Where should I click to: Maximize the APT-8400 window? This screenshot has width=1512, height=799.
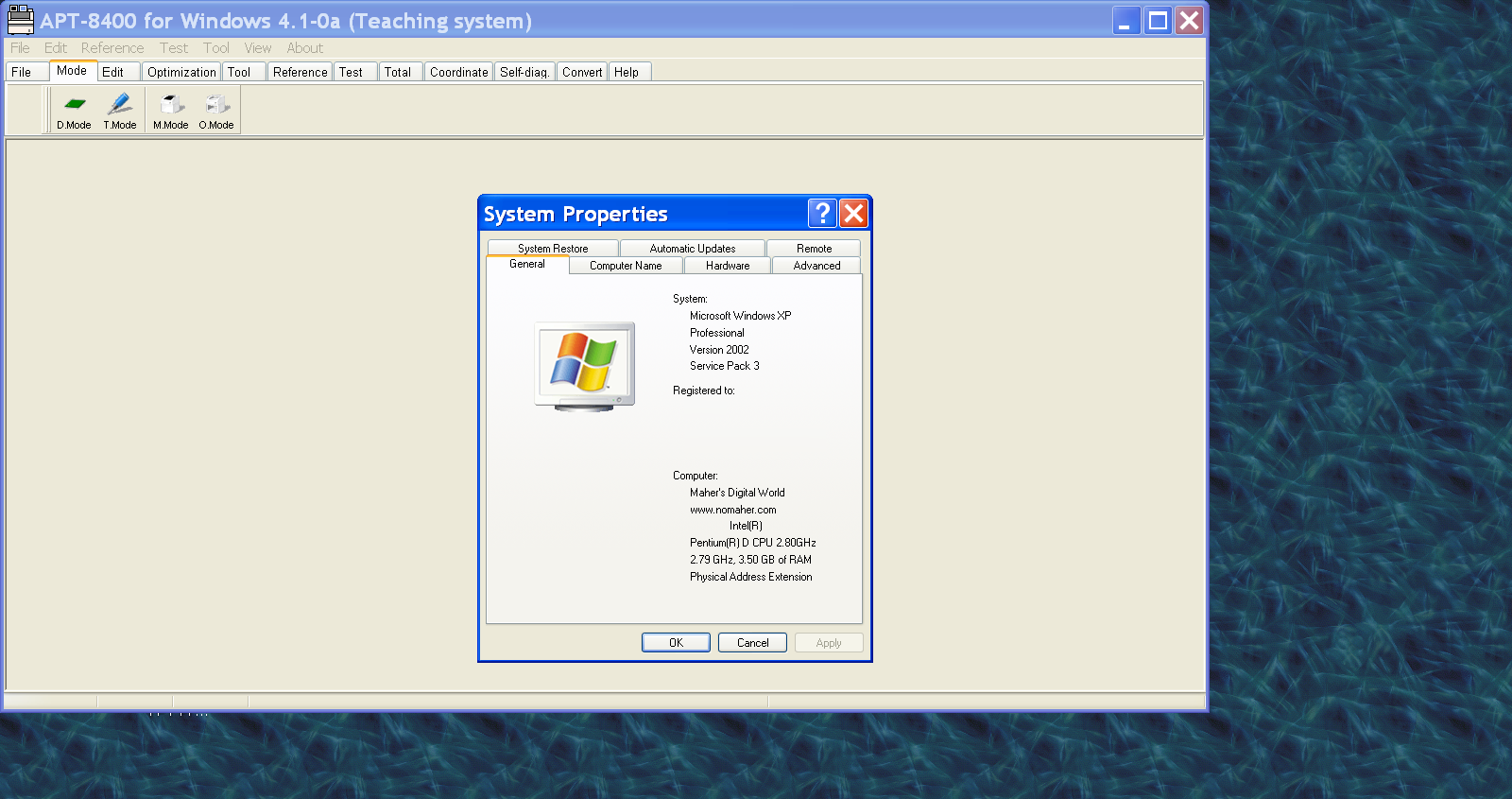[x=1158, y=20]
